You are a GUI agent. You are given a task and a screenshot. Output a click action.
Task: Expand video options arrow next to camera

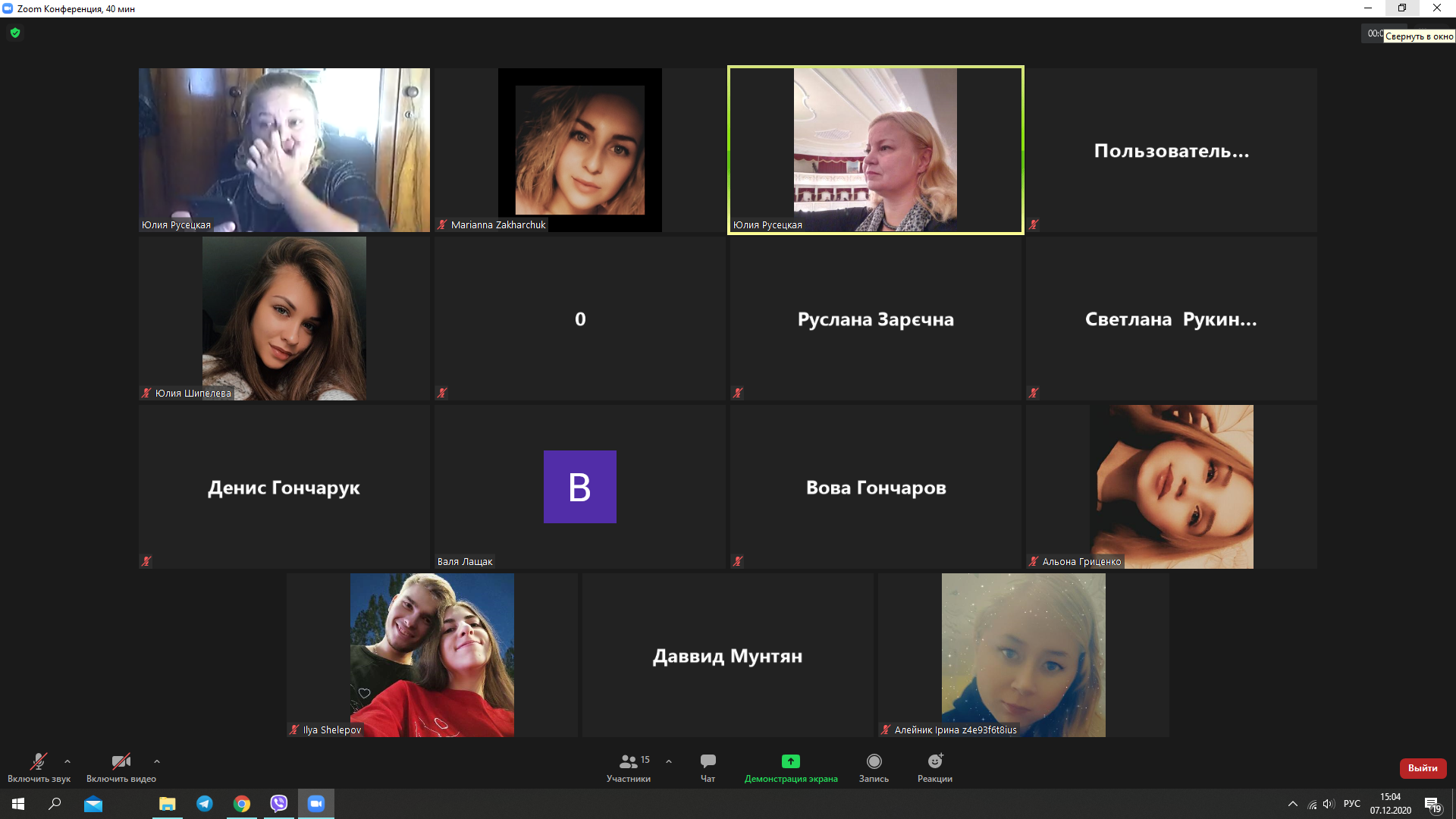click(x=157, y=761)
